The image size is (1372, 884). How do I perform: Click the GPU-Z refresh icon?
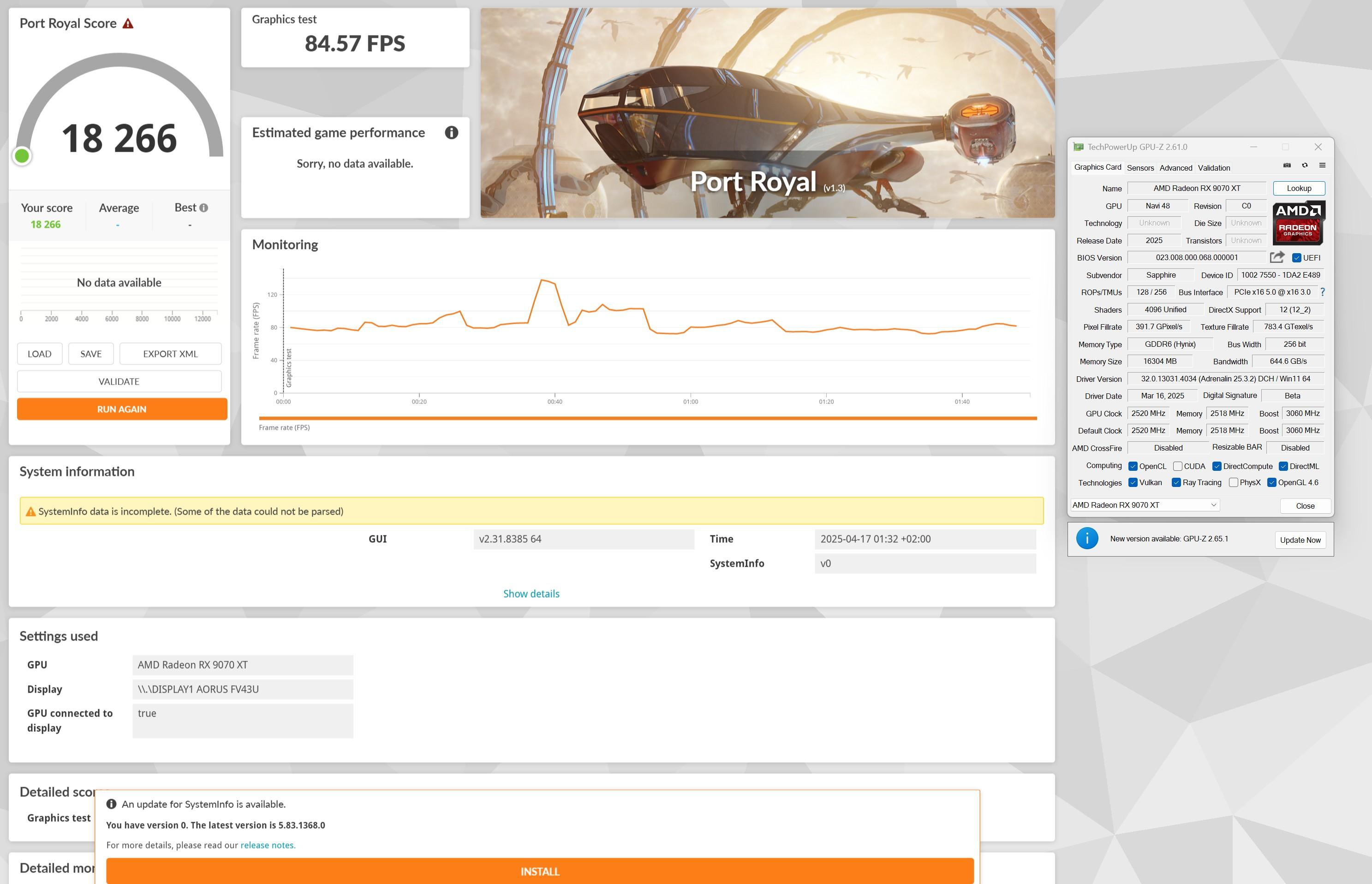(1305, 166)
